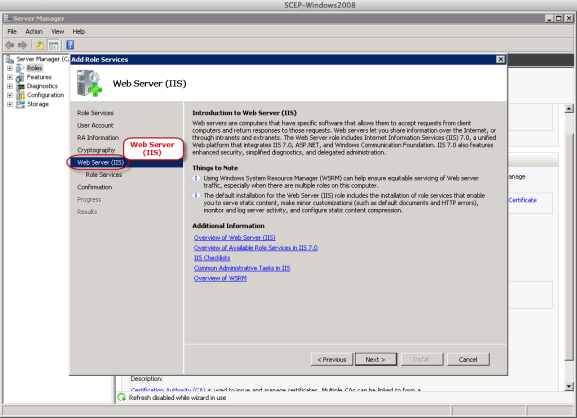Go to Role Services under Web Server (IIS)
The height and width of the screenshot is (418, 577).
pyautogui.click(x=104, y=175)
